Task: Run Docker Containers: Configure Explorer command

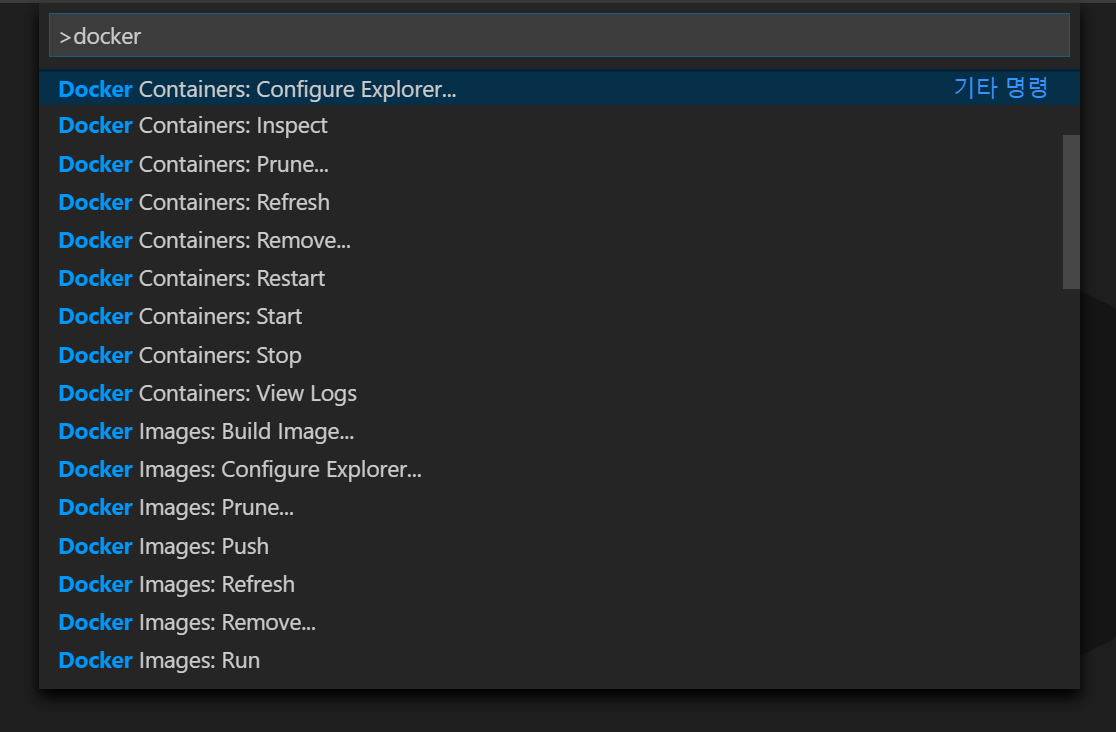Action: pos(559,88)
